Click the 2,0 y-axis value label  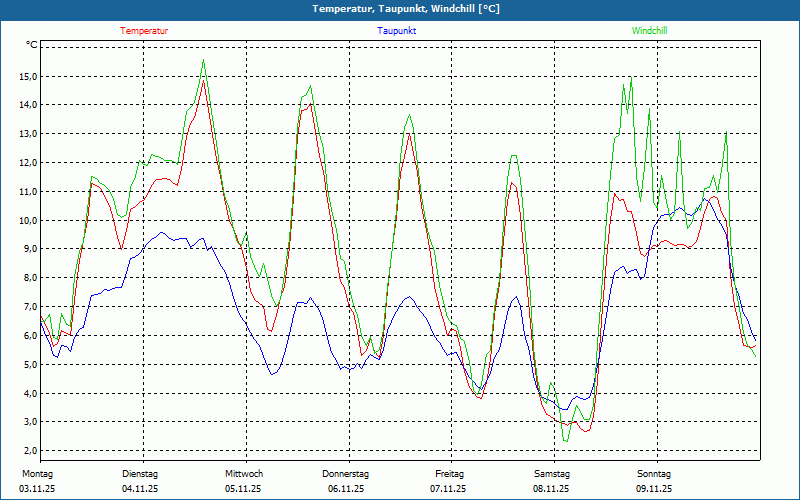29,451
